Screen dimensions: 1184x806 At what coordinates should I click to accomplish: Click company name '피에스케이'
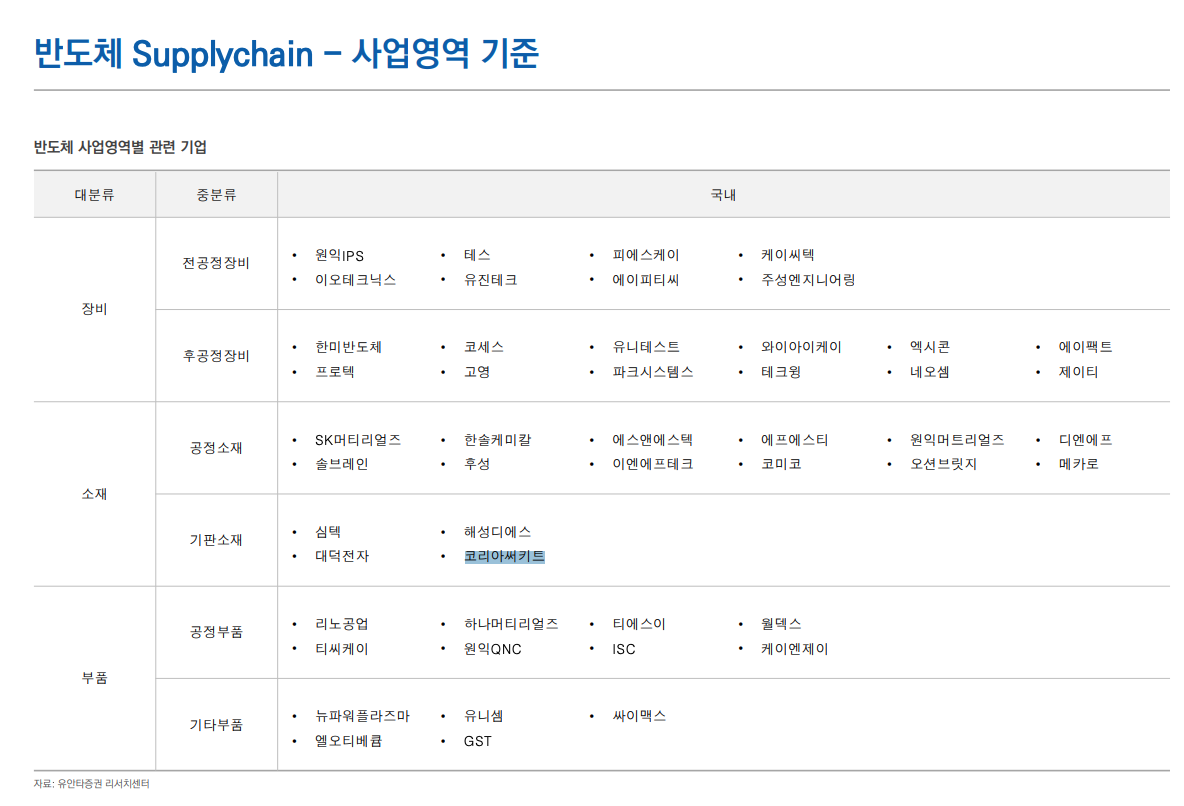646,255
